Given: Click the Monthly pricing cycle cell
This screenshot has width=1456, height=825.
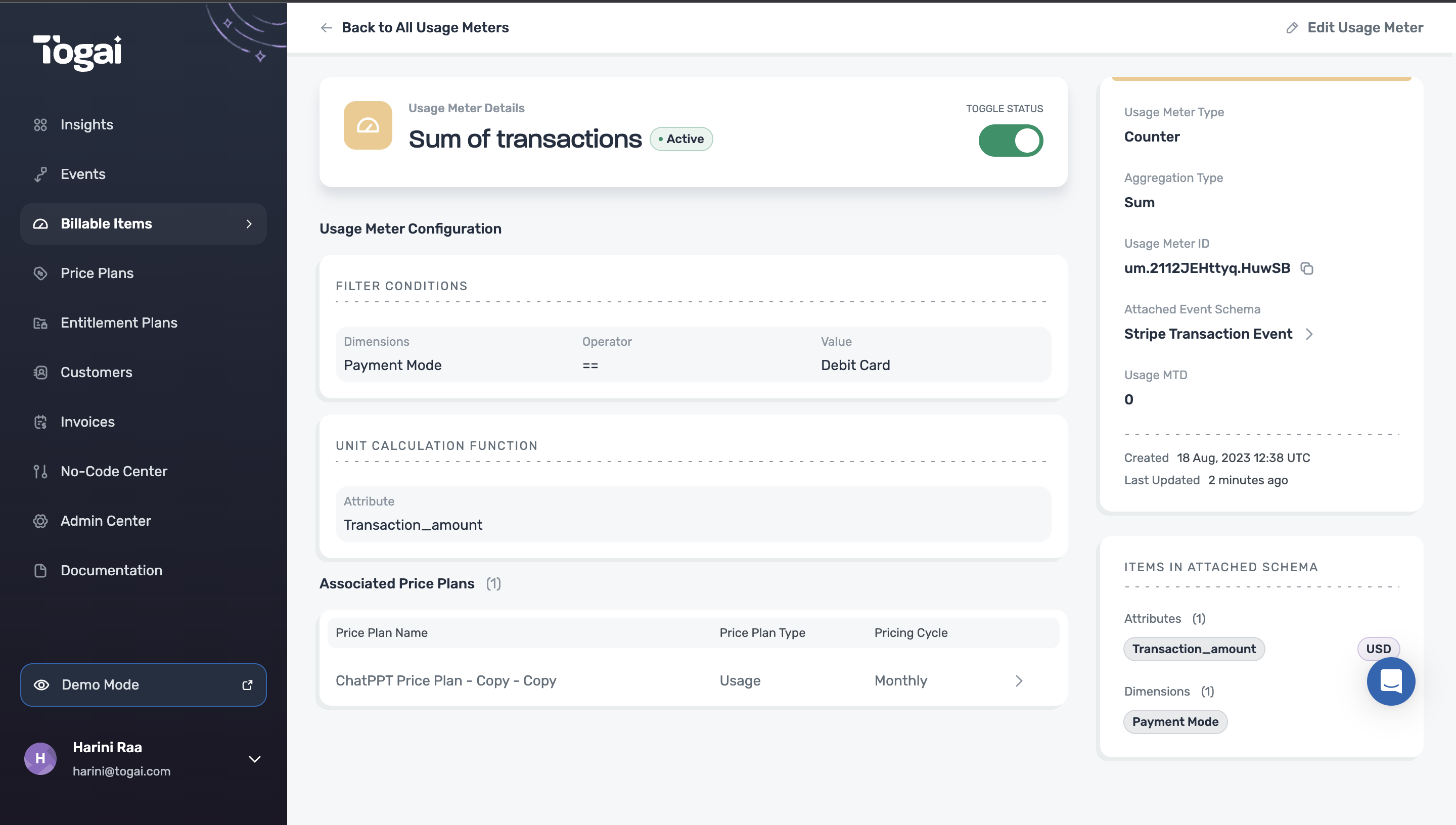Looking at the screenshot, I should (x=901, y=681).
